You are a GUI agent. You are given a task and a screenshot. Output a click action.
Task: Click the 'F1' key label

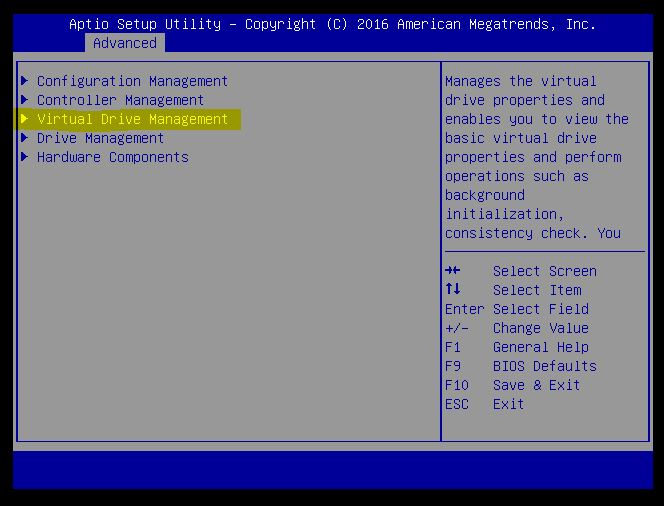pos(453,347)
